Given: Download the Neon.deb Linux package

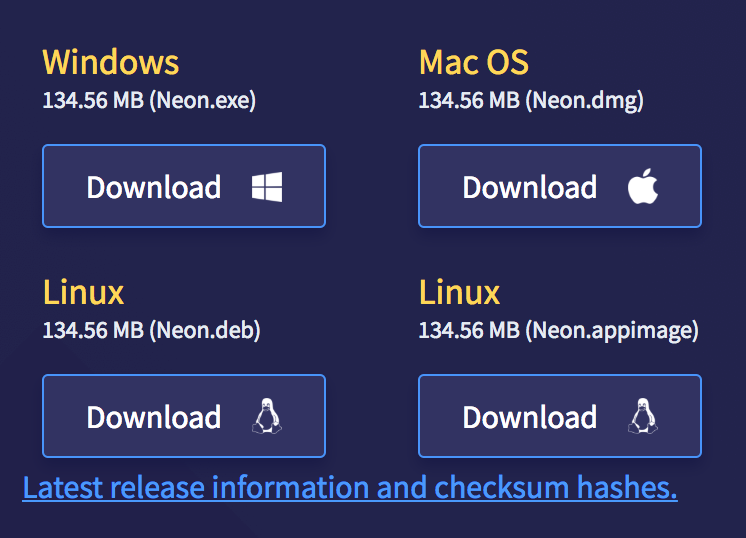Looking at the screenshot, I should (x=184, y=416).
